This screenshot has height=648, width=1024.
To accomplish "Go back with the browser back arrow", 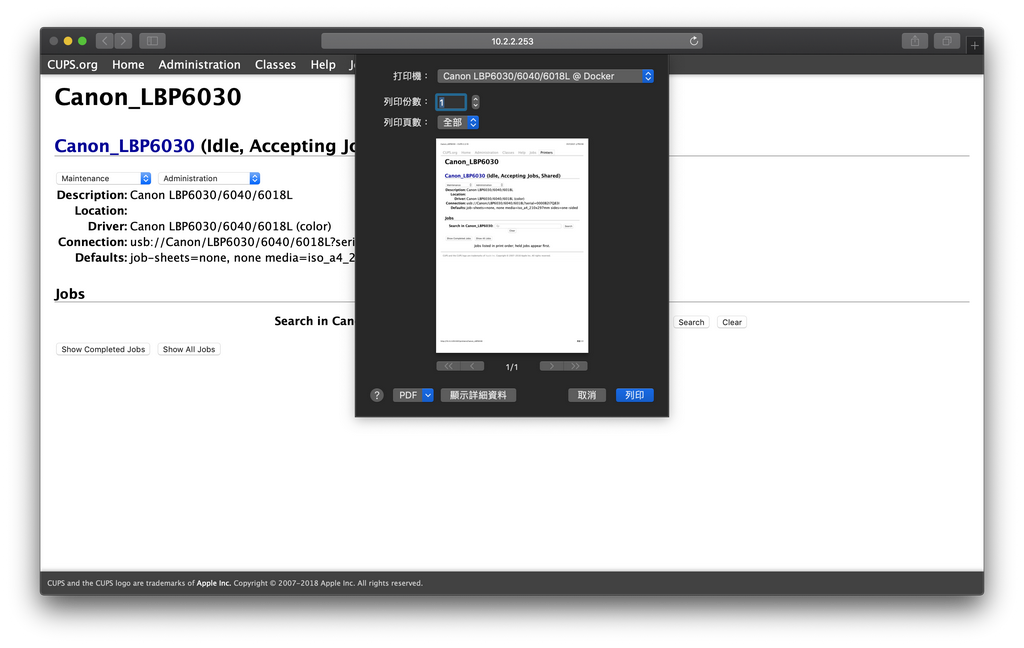I will [104, 41].
